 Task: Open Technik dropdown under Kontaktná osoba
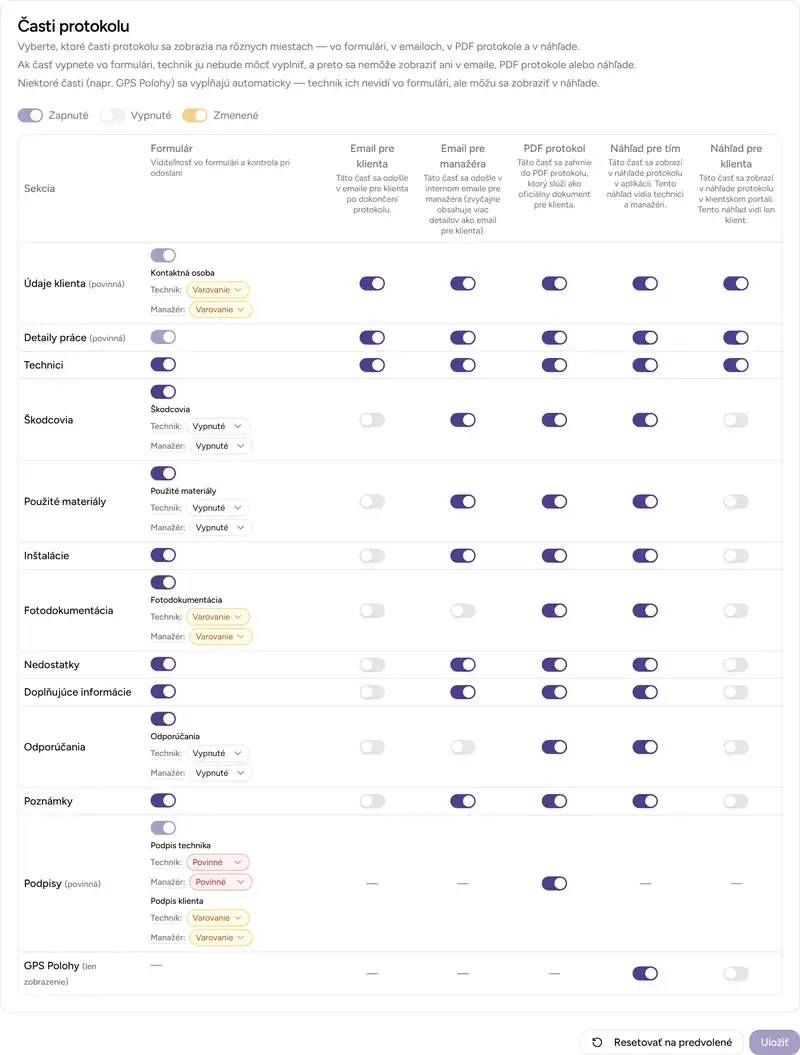pos(218,290)
